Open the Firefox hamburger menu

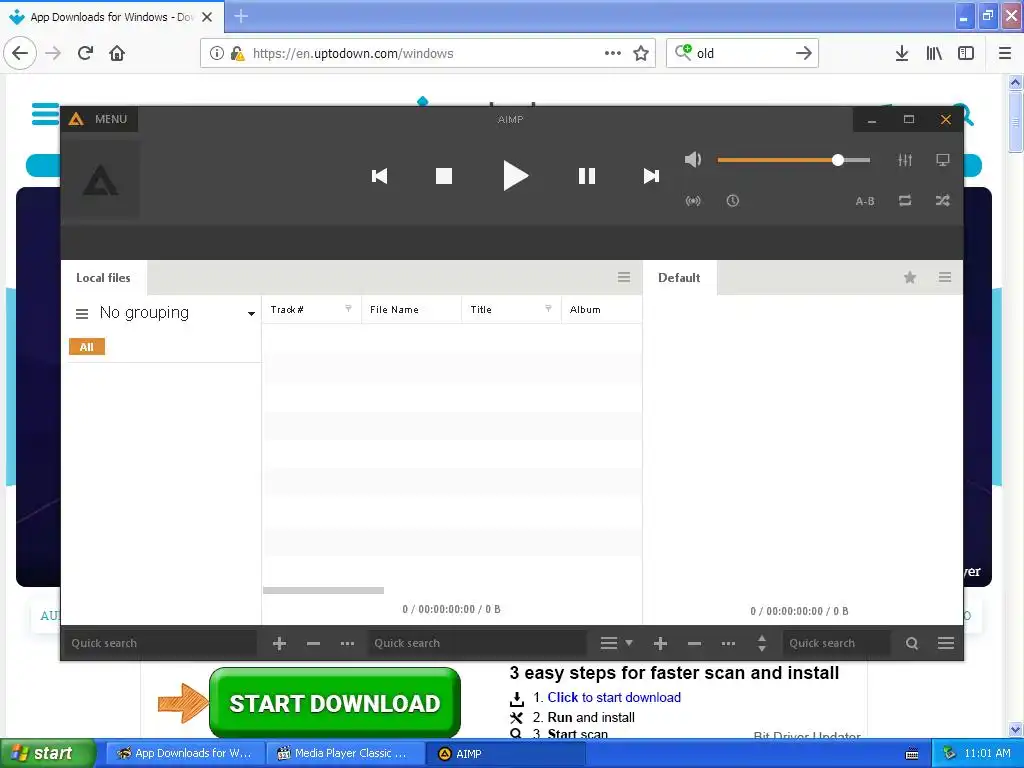coord(1005,53)
